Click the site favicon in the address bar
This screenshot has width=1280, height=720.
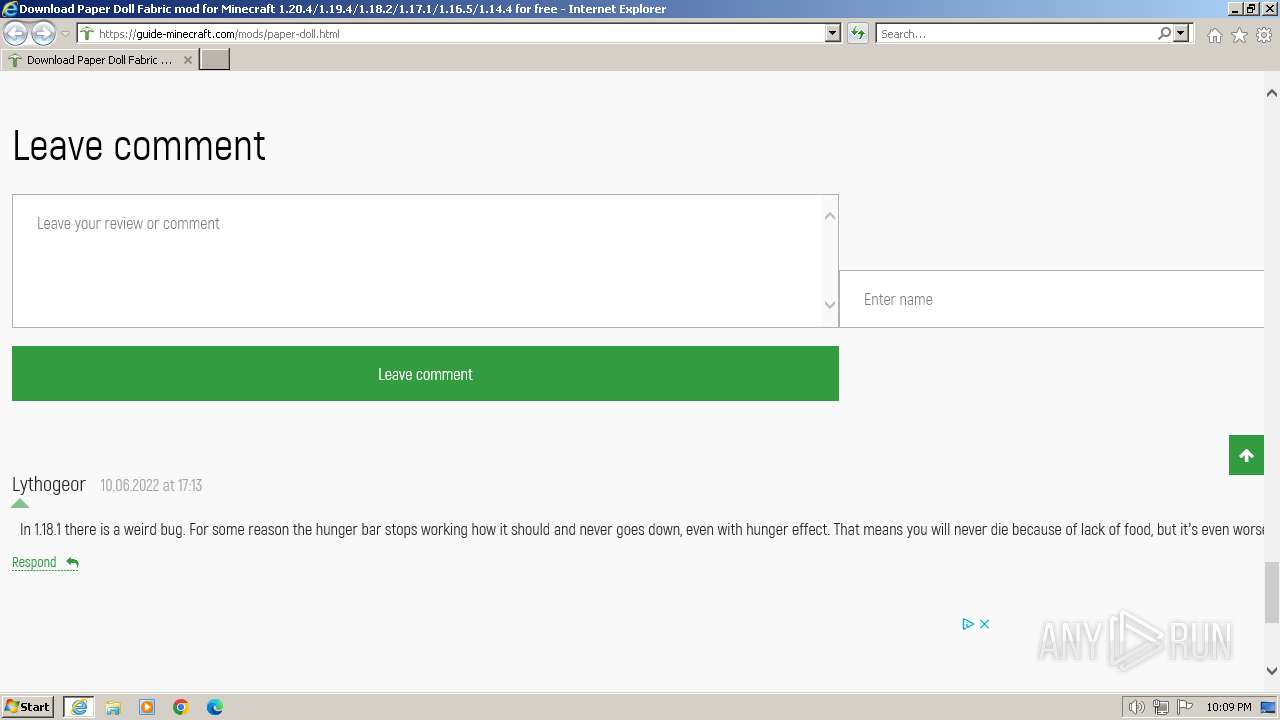tap(87, 33)
